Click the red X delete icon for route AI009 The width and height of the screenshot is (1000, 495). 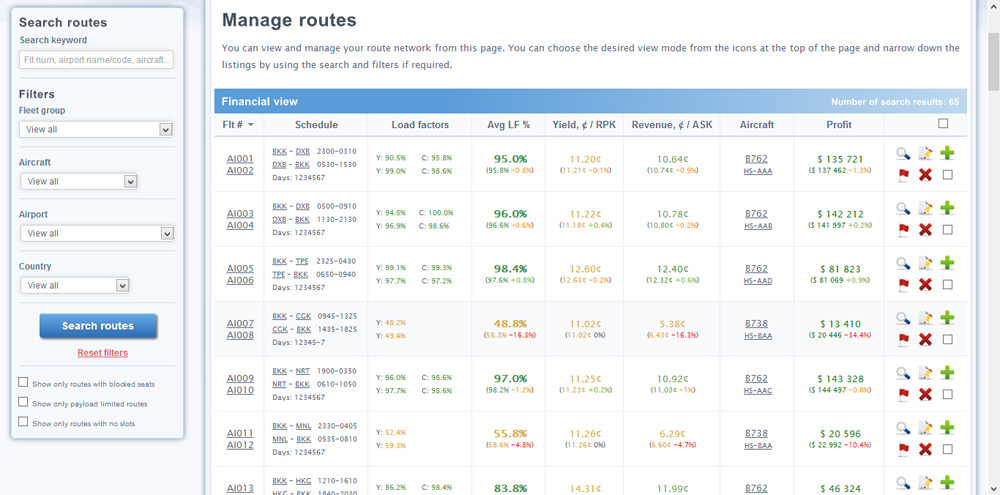[x=925, y=394]
